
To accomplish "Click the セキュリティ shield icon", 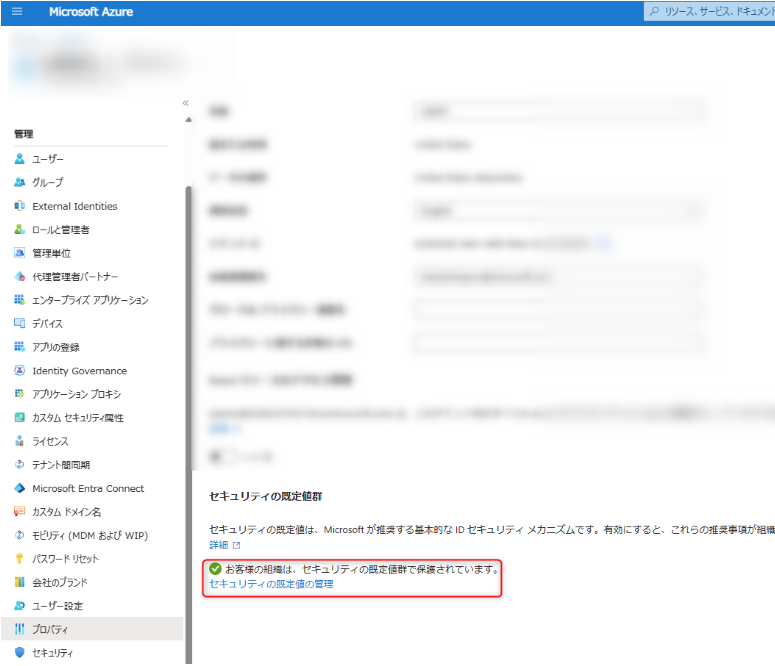I will [20, 653].
